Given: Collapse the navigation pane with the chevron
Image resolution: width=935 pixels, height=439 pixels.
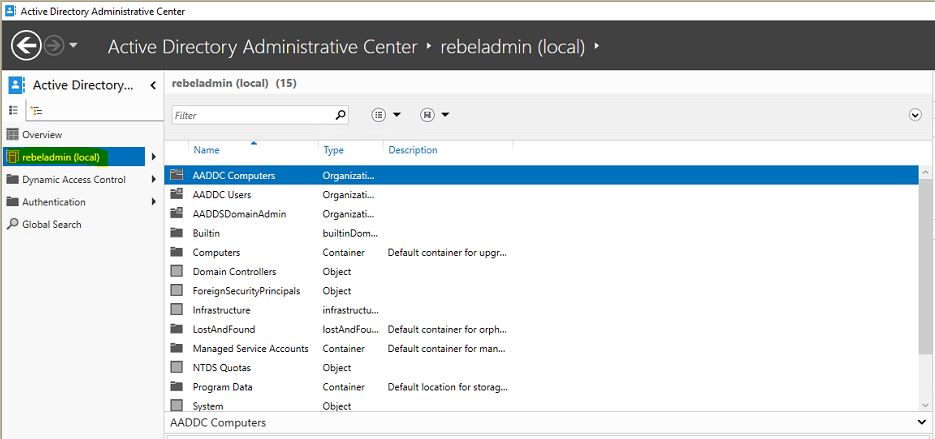Looking at the screenshot, I should pos(153,85).
